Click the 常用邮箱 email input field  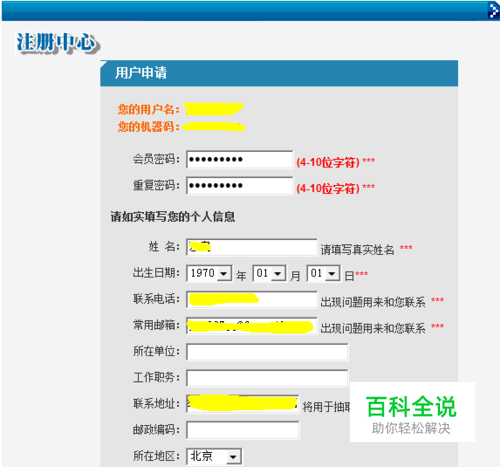[x=252, y=326]
